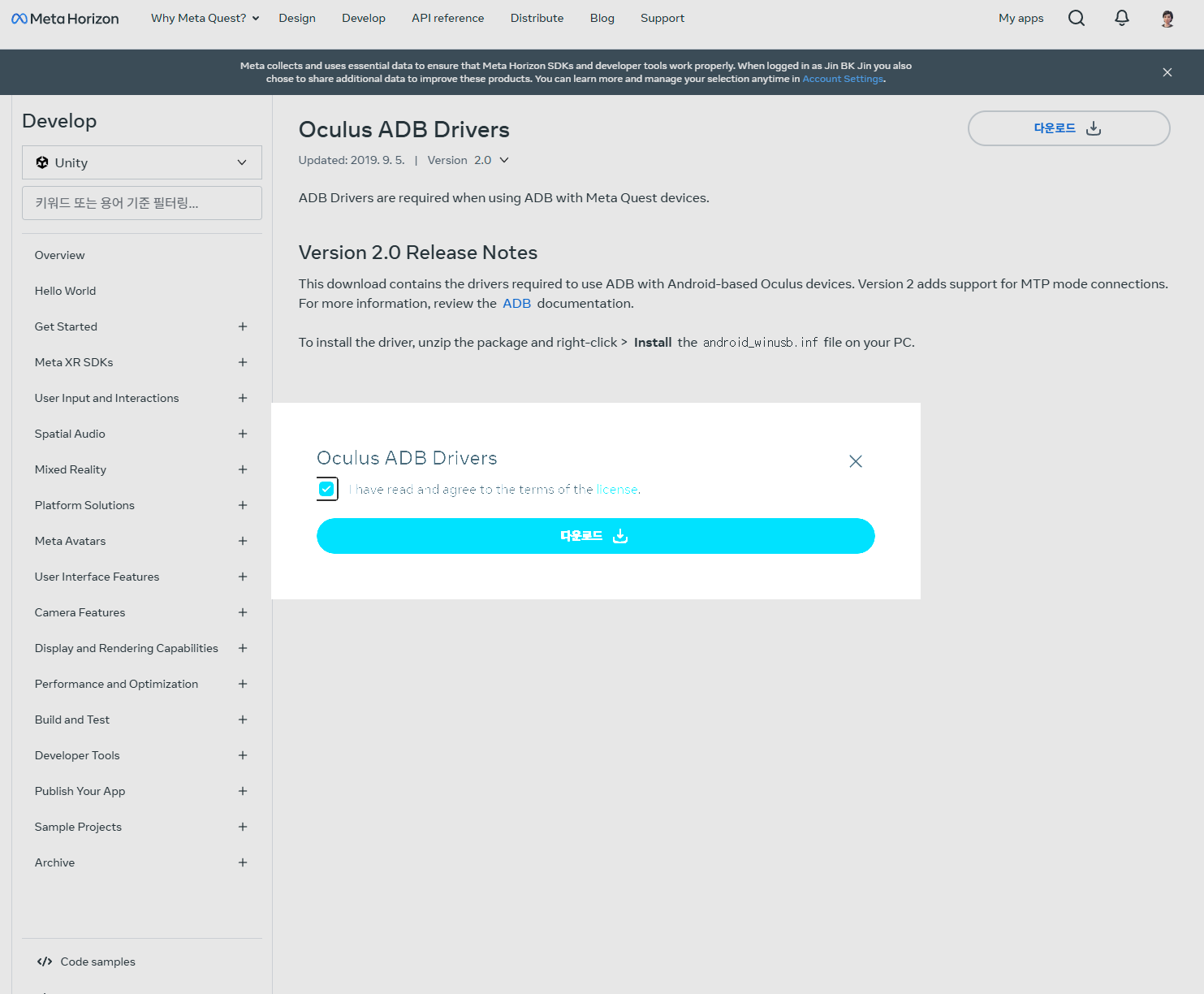Expand Display and Rendering Capabilities section
This screenshot has height=994, width=1204.
(243, 648)
